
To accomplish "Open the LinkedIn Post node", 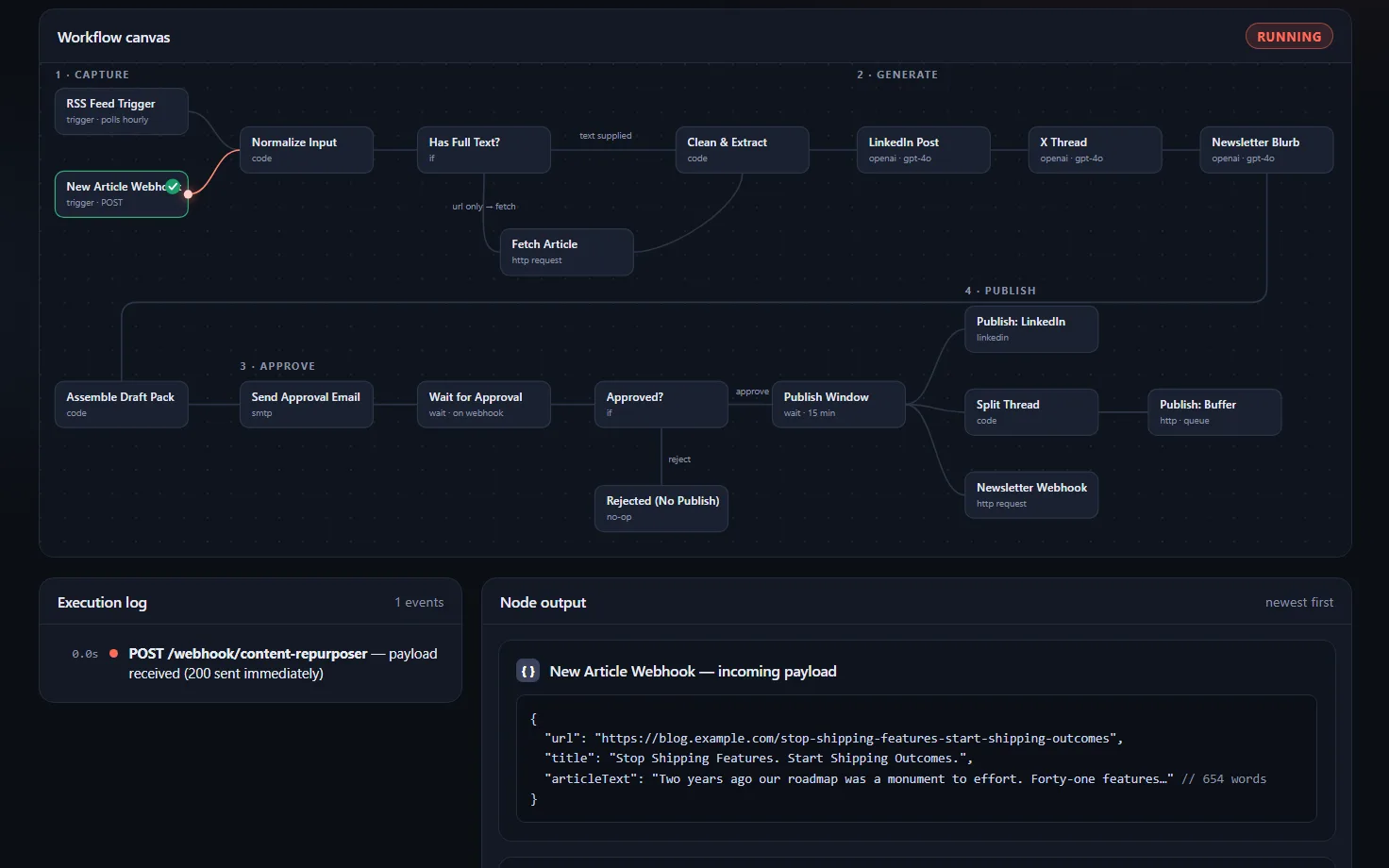I will click(x=924, y=150).
